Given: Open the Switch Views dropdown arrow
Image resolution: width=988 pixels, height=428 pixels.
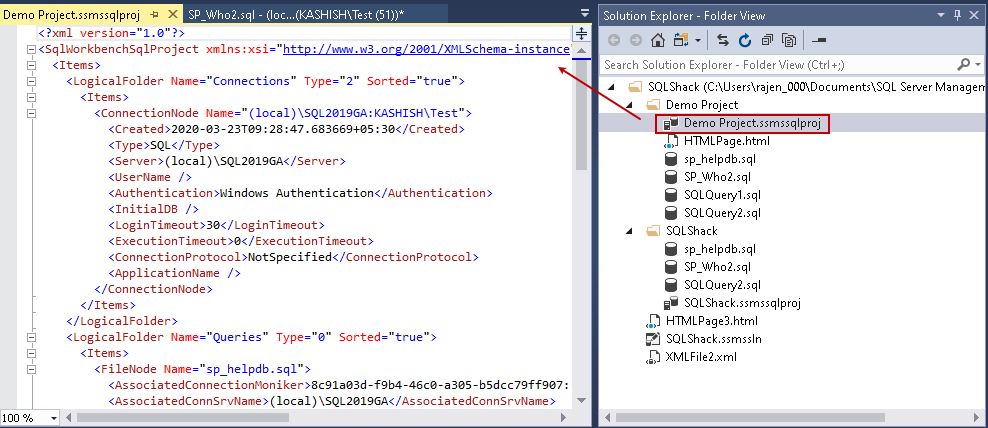Looking at the screenshot, I should click(x=698, y=41).
